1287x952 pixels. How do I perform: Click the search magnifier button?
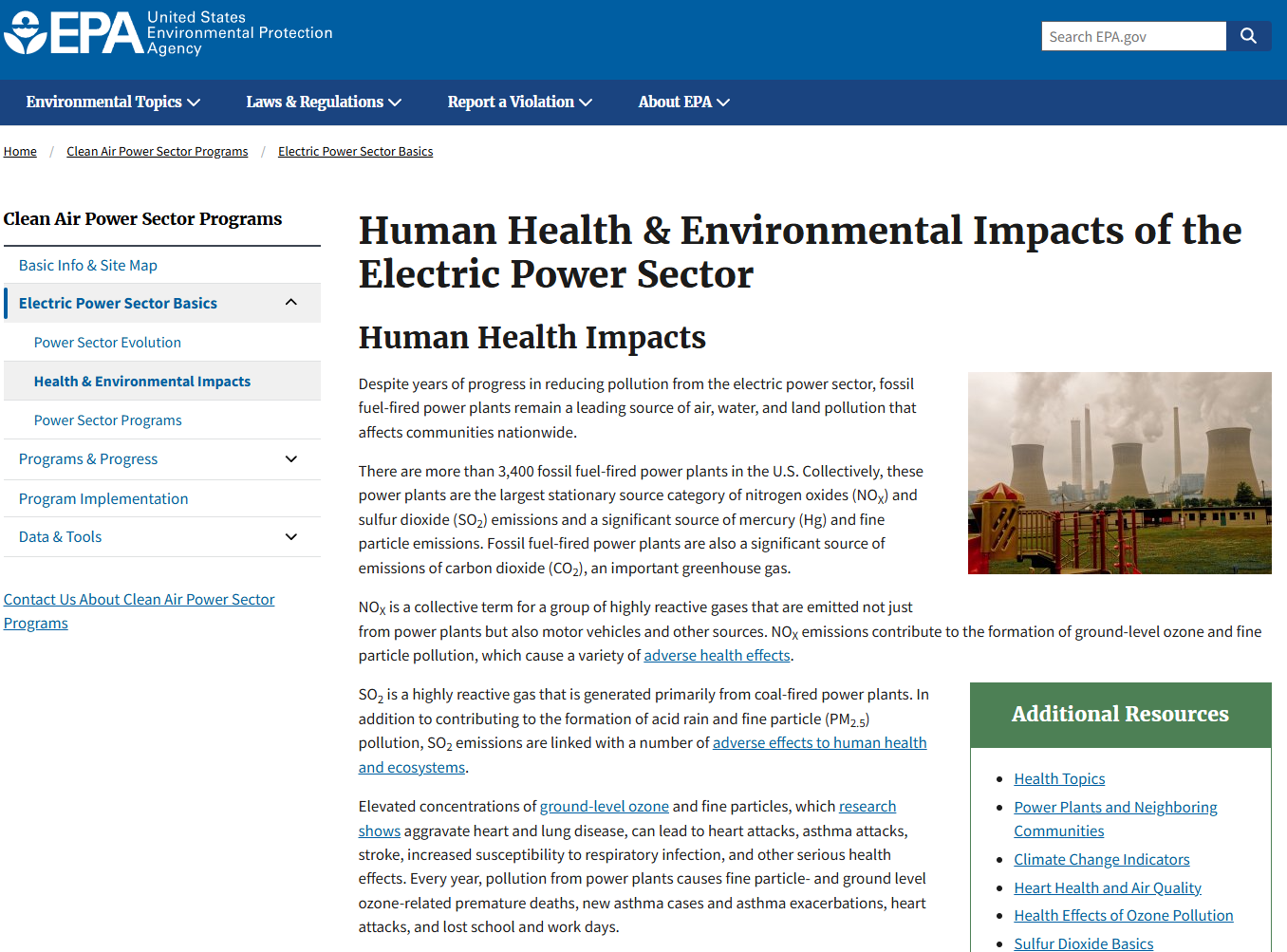(x=1248, y=36)
